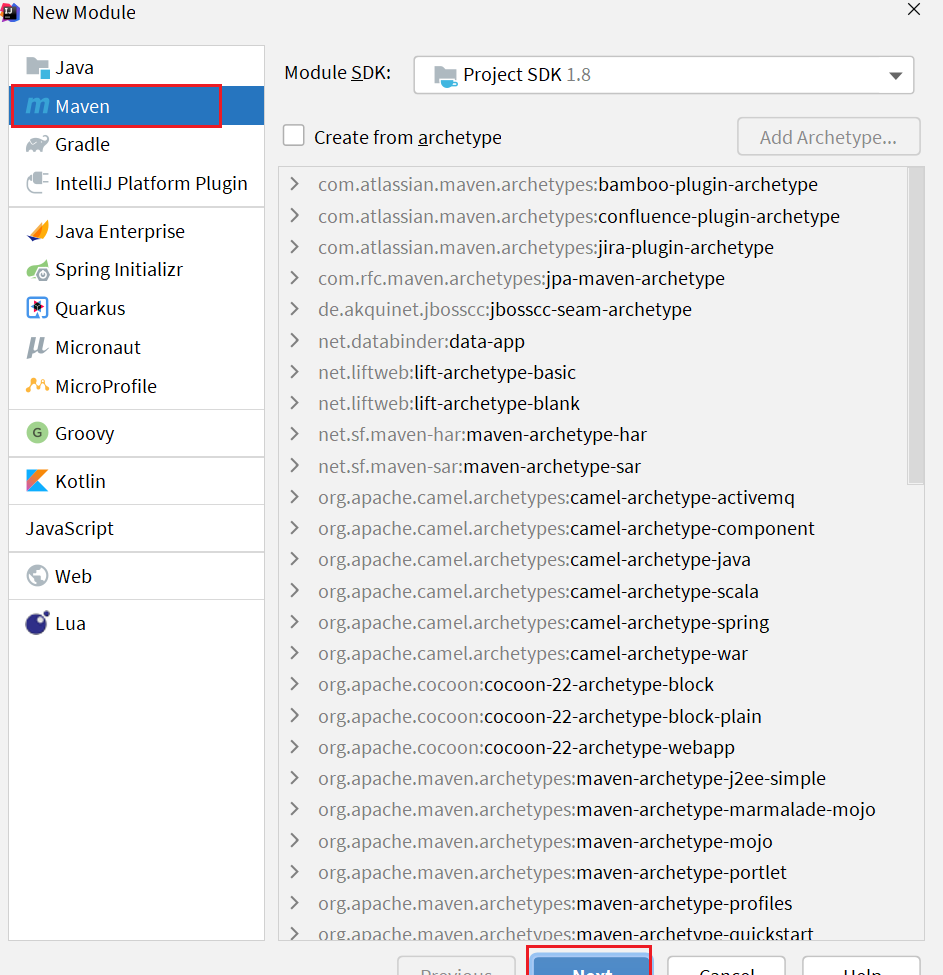Click the Help button
Screen dimensions: 943x975
click(861, 966)
